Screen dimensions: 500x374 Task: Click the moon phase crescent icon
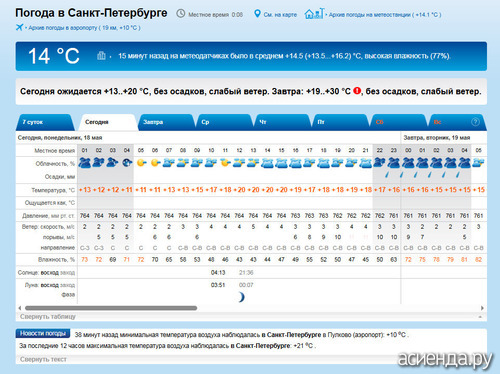pyautogui.click(x=242, y=297)
